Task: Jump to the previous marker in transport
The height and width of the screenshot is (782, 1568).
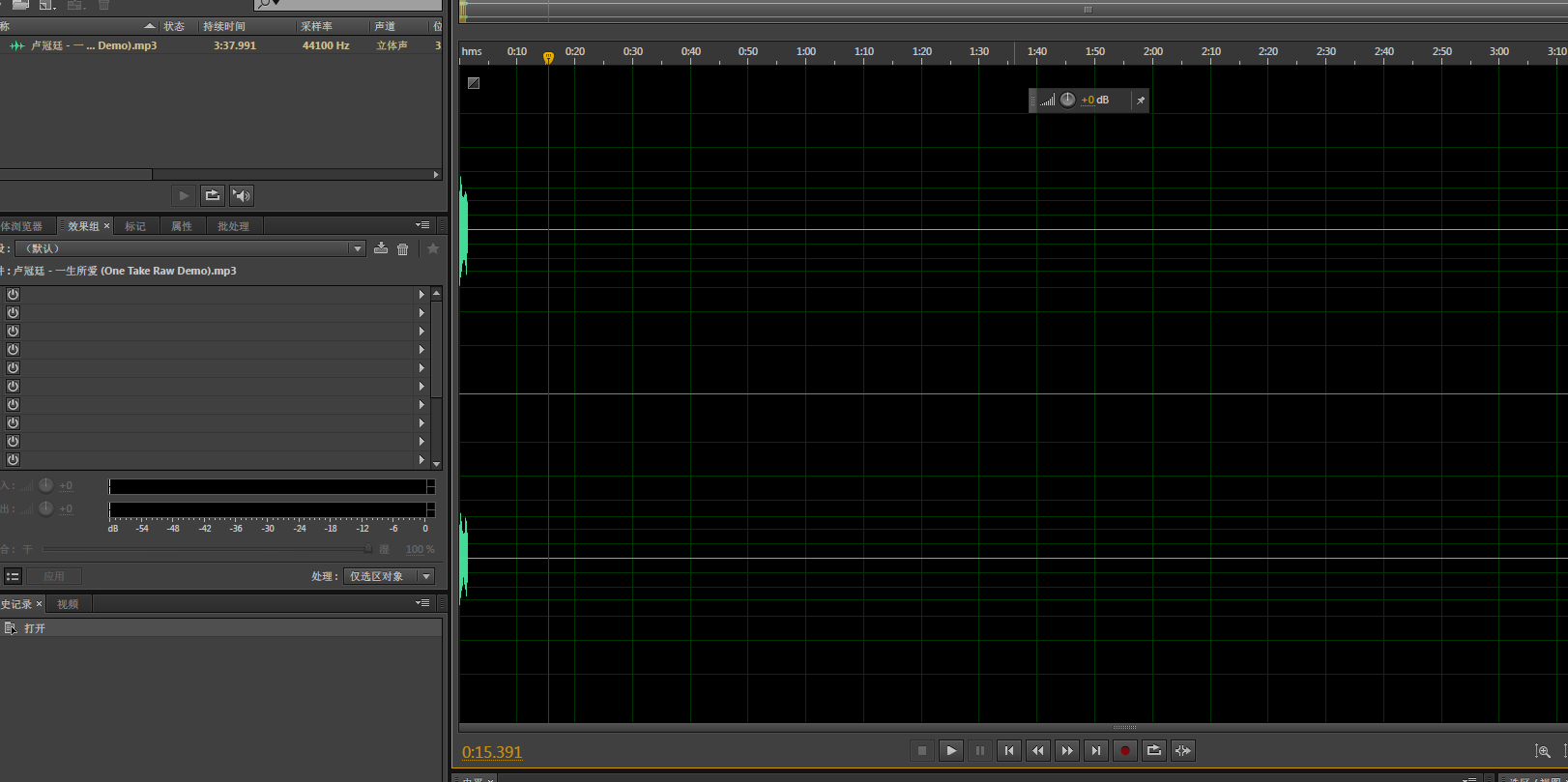Action: (x=1008, y=751)
